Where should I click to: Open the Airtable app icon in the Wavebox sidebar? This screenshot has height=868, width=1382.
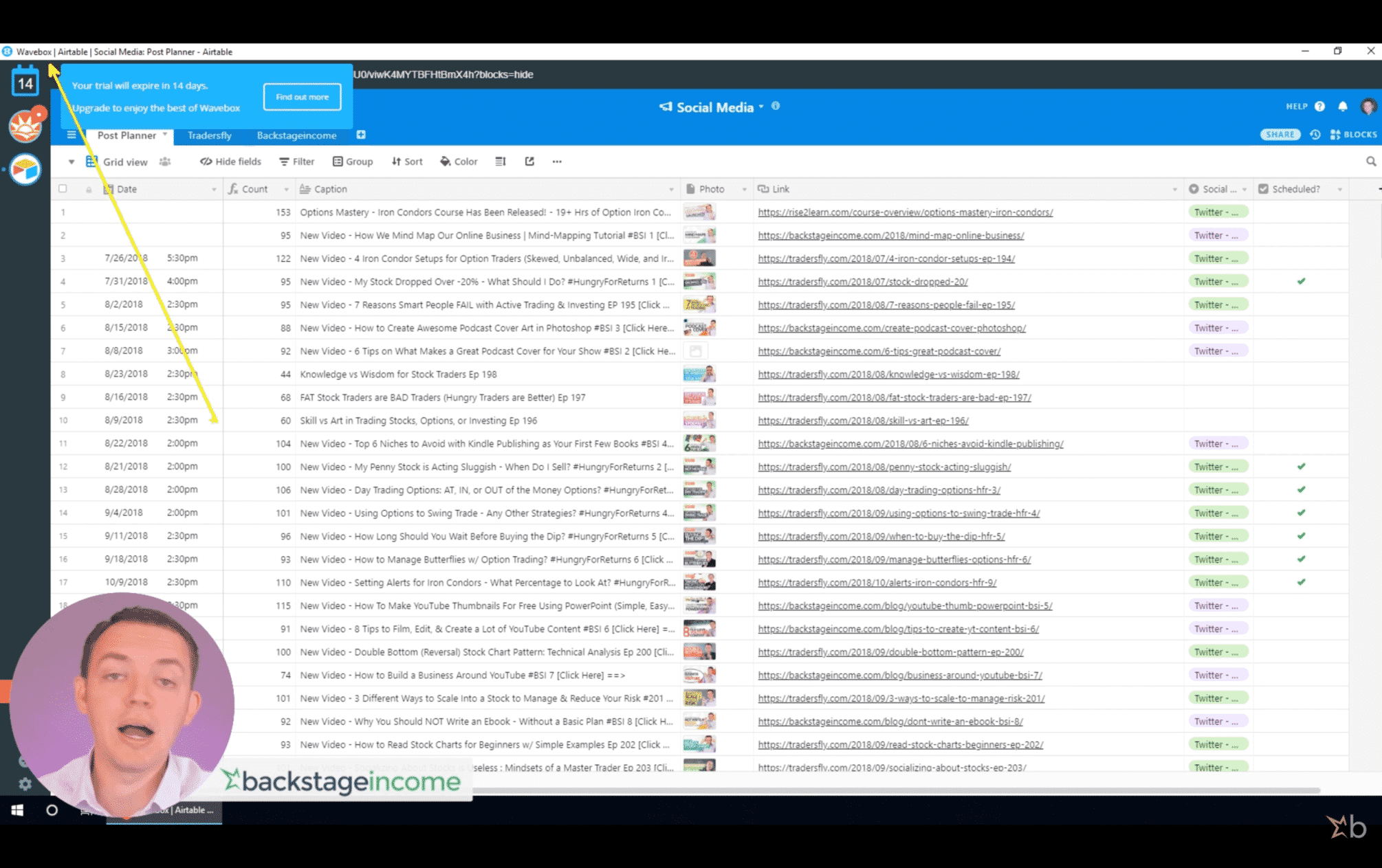[25, 170]
